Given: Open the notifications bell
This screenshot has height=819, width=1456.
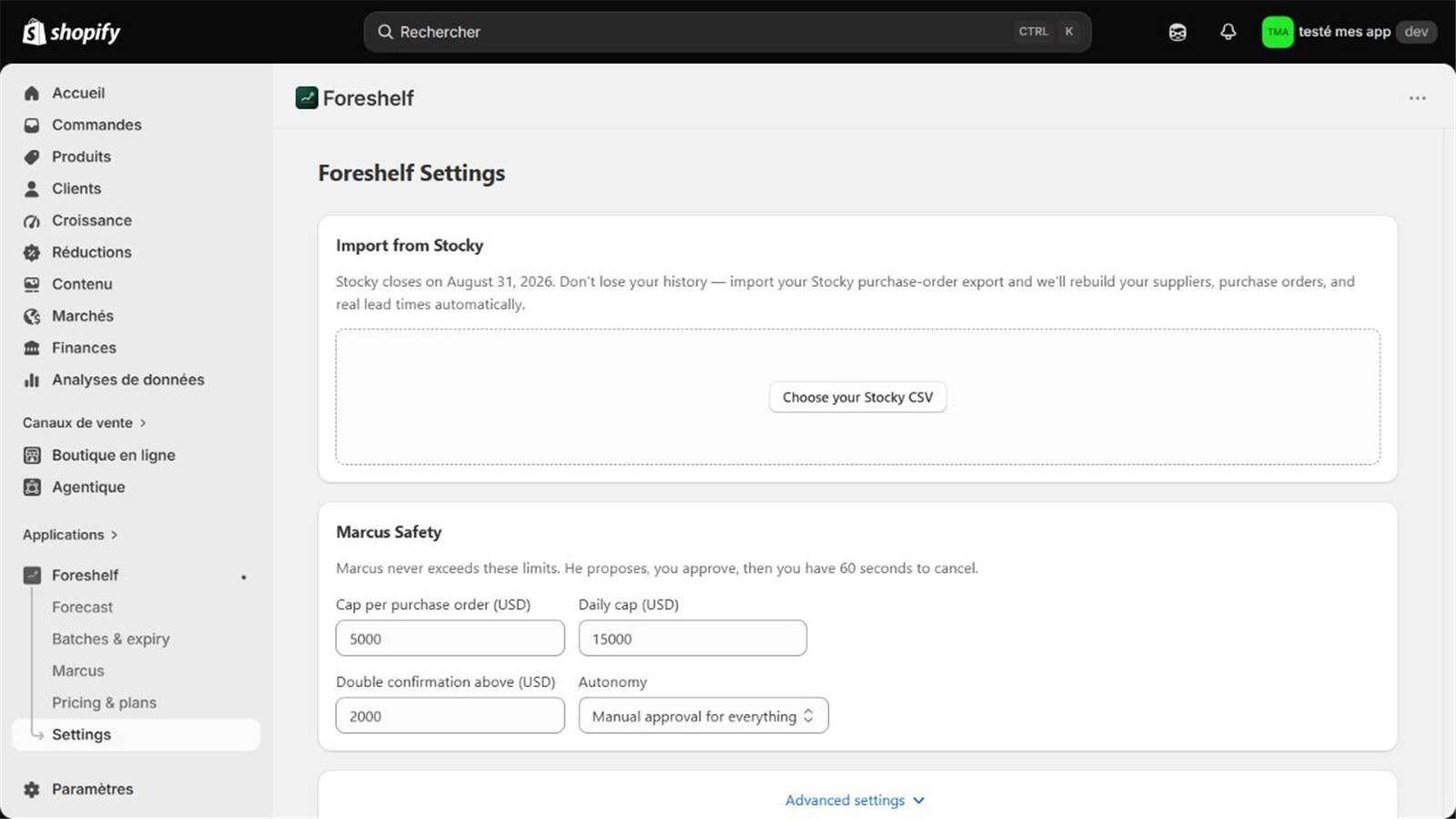Looking at the screenshot, I should tap(1228, 32).
